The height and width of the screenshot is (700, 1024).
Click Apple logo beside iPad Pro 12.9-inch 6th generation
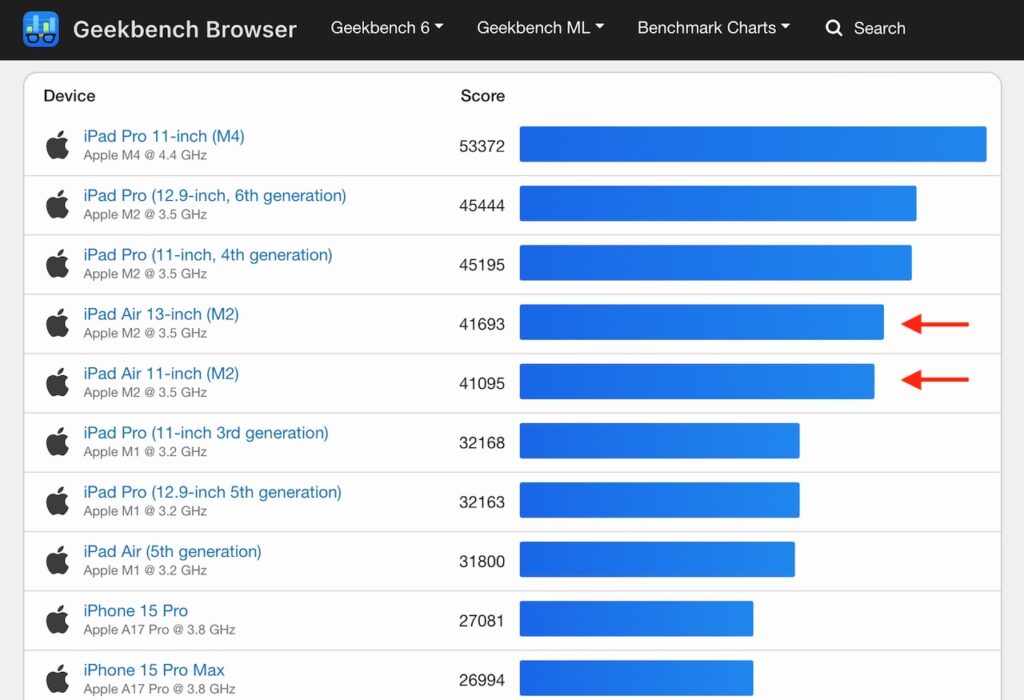coord(57,204)
